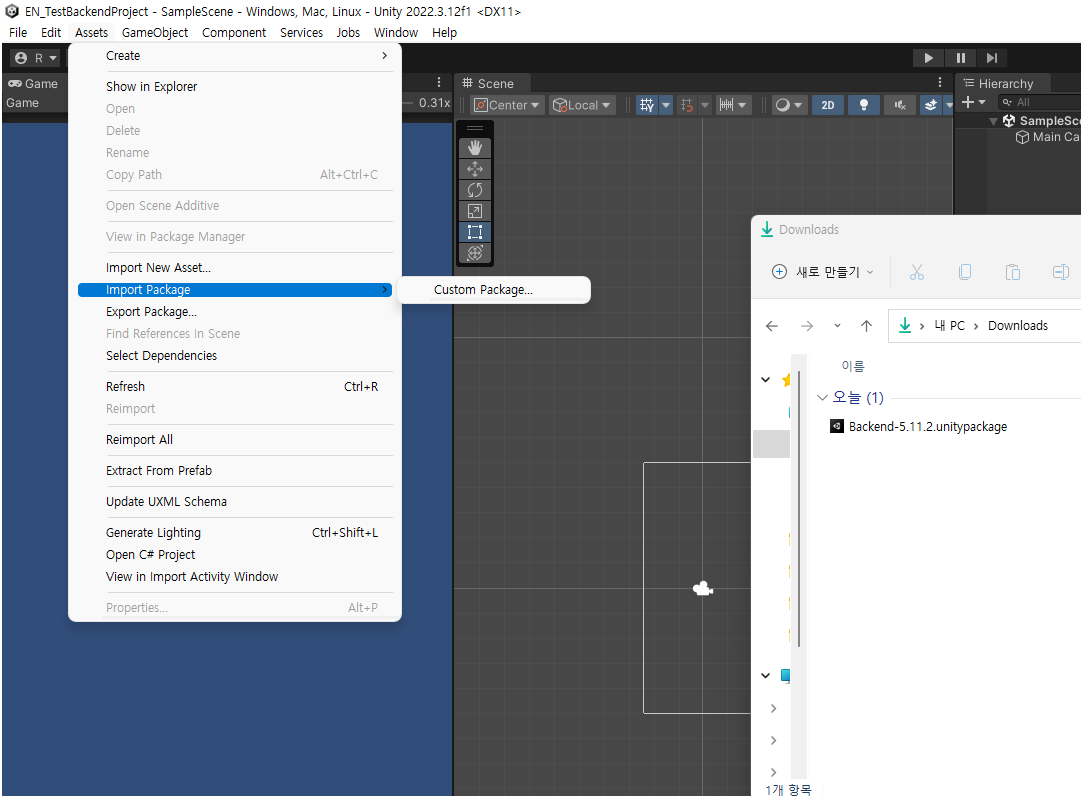Toggle scene lighting with the lightbulb button

[x=863, y=105]
